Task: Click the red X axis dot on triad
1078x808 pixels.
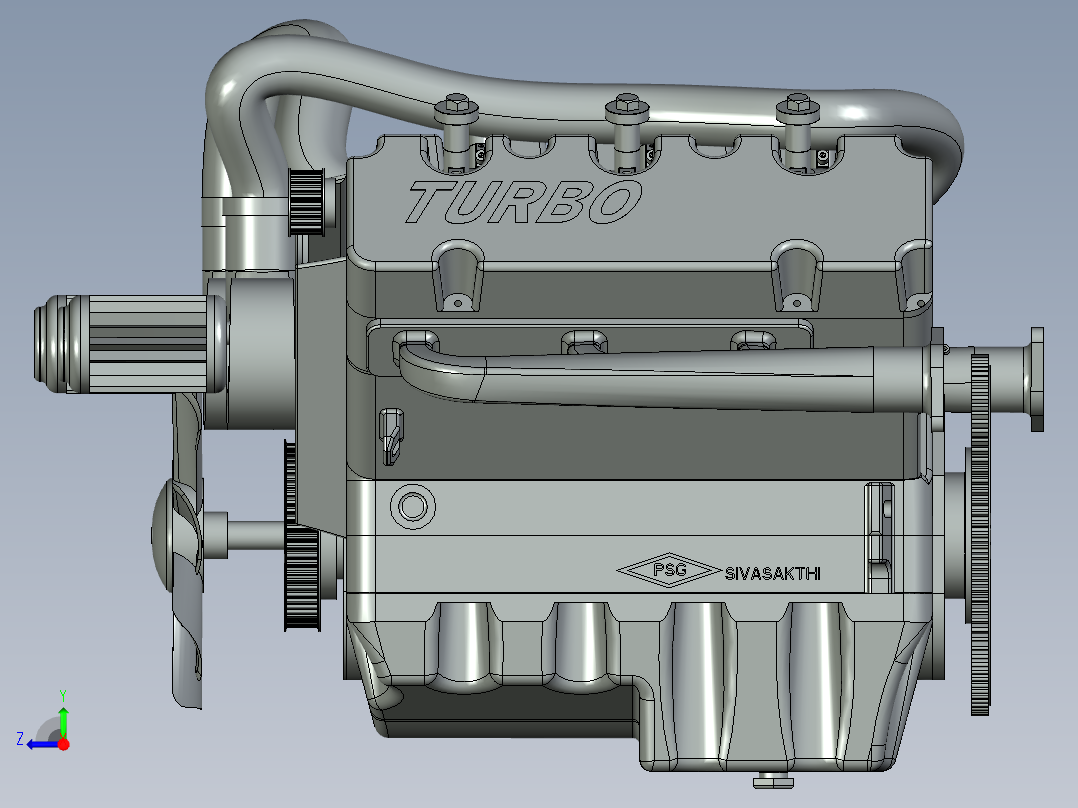Action: click(x=63, y=744)
